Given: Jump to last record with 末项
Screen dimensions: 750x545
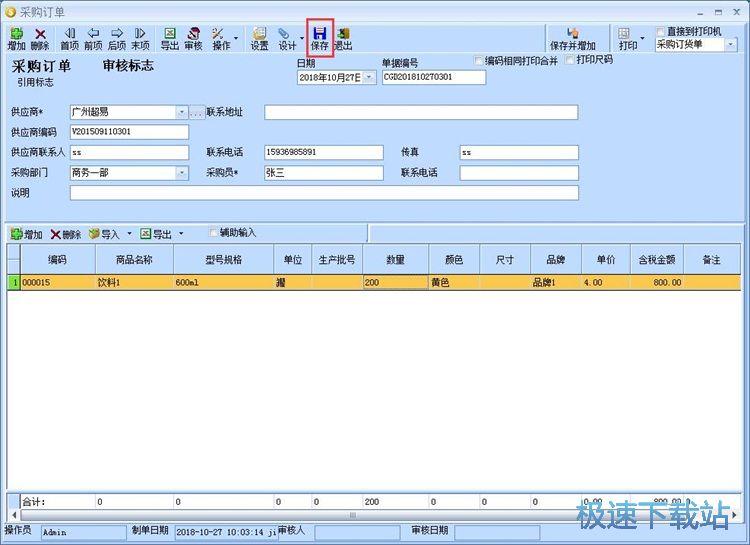Looking at the screenshot, I should (x=140, y=39).
